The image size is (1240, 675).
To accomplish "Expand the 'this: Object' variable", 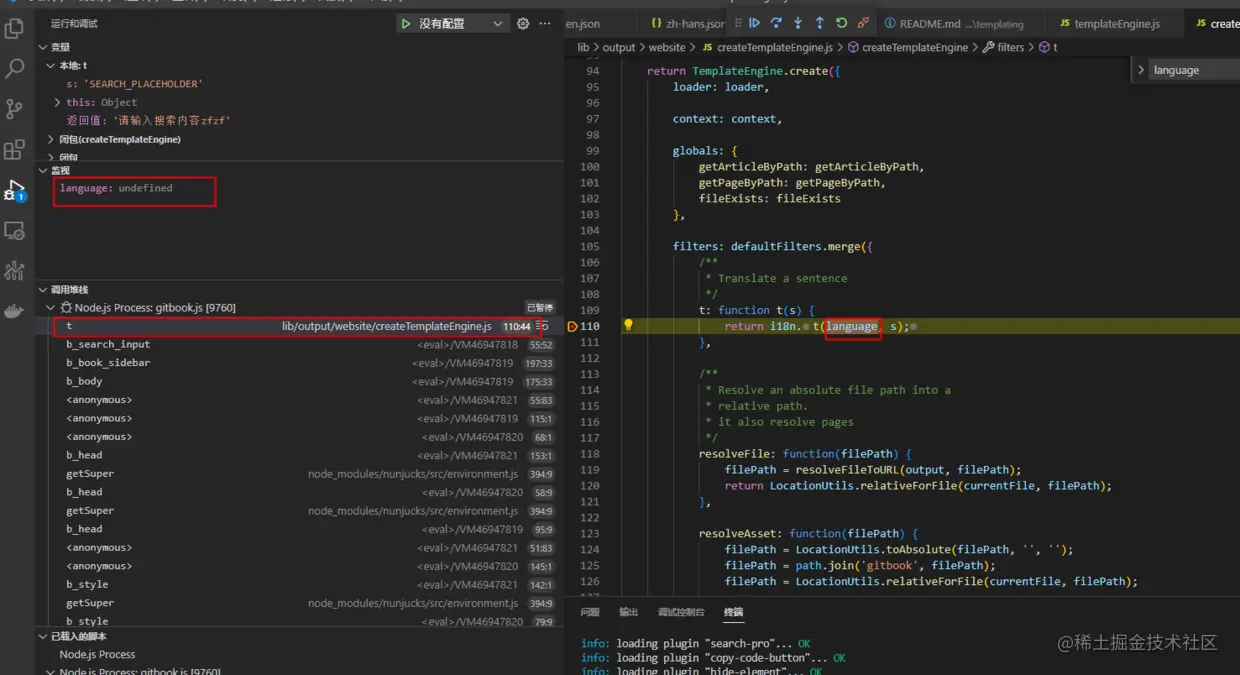I will tap(58, 102).
